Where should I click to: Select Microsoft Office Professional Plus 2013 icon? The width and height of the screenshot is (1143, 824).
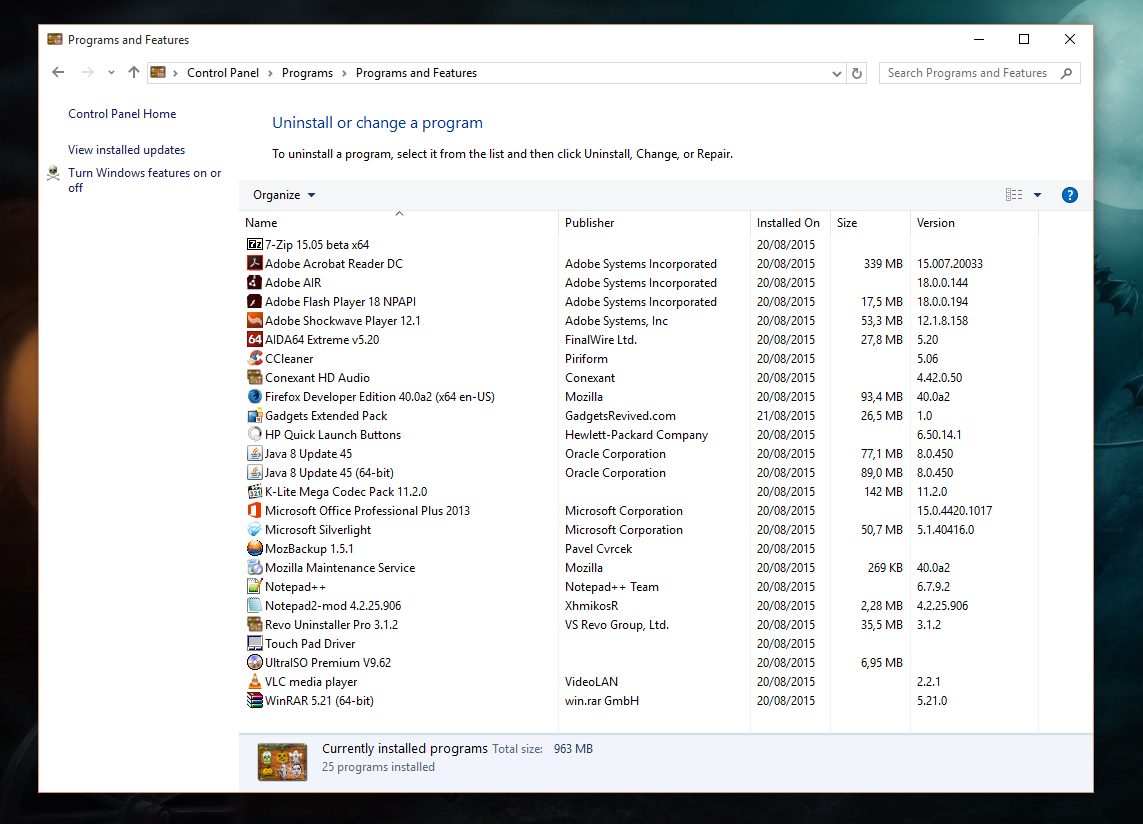click(x=254, y=510)
